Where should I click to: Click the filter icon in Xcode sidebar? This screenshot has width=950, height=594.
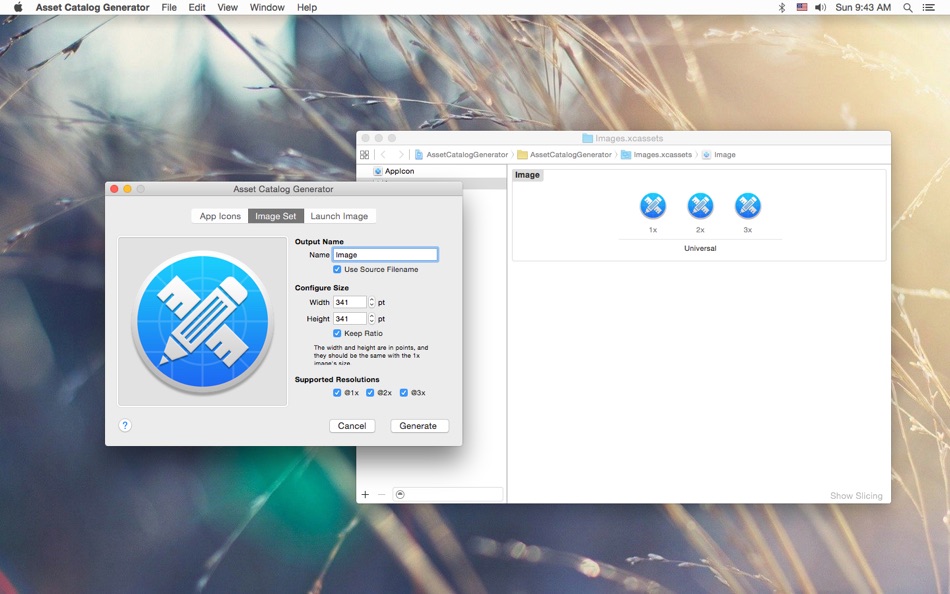tap(400, 495)
